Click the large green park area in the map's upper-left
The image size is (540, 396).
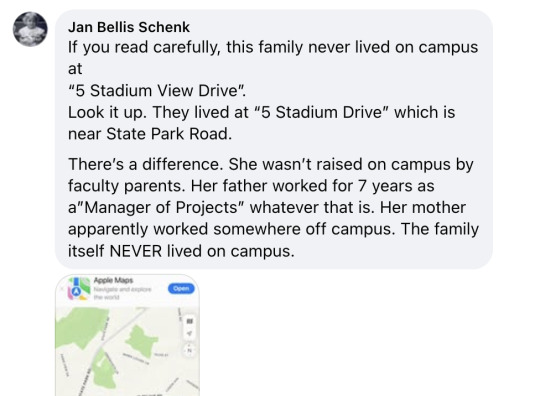(x=81, y=325)
